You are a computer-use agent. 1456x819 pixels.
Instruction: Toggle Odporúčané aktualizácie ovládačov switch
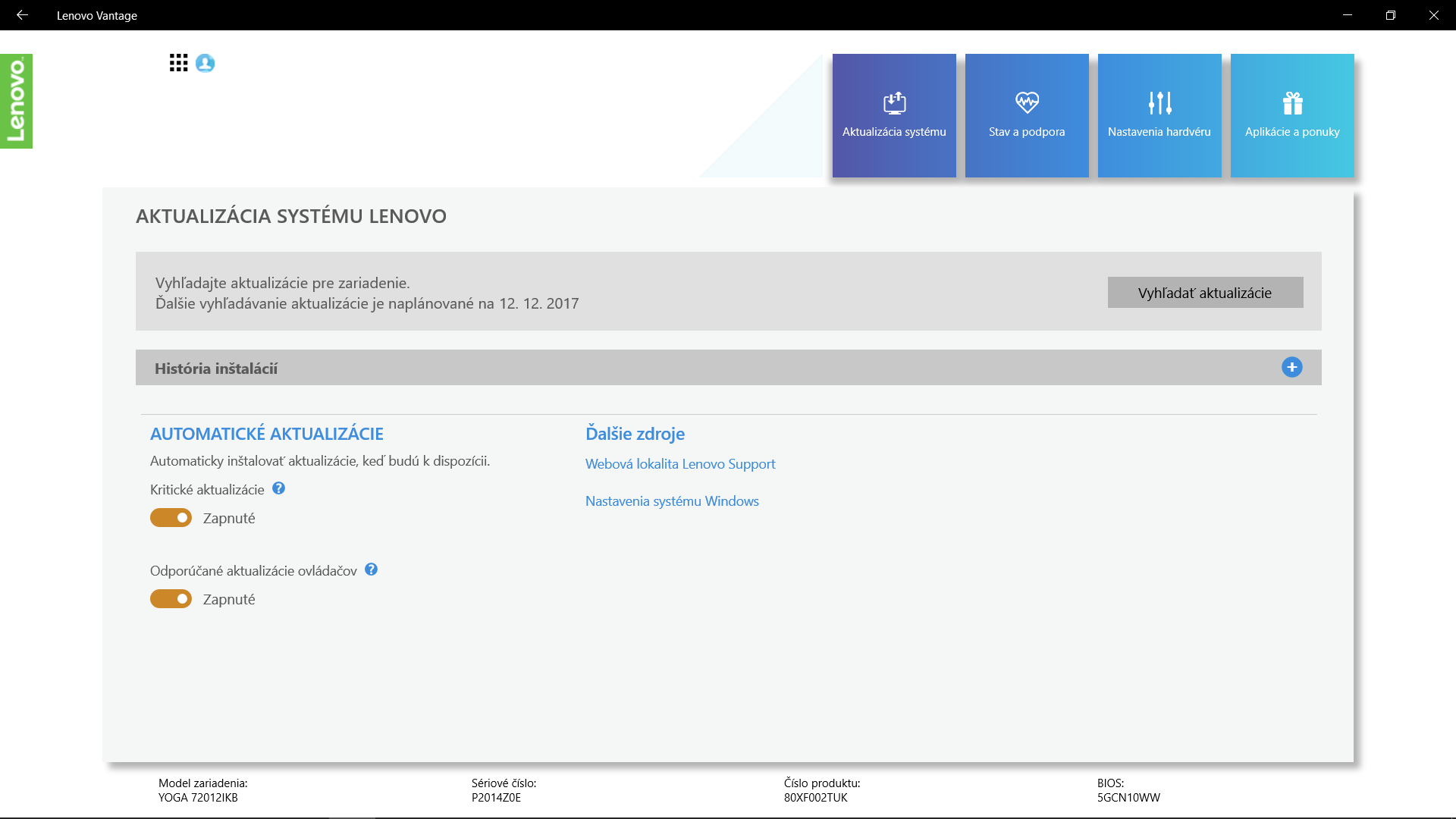[x=171, y=599]
